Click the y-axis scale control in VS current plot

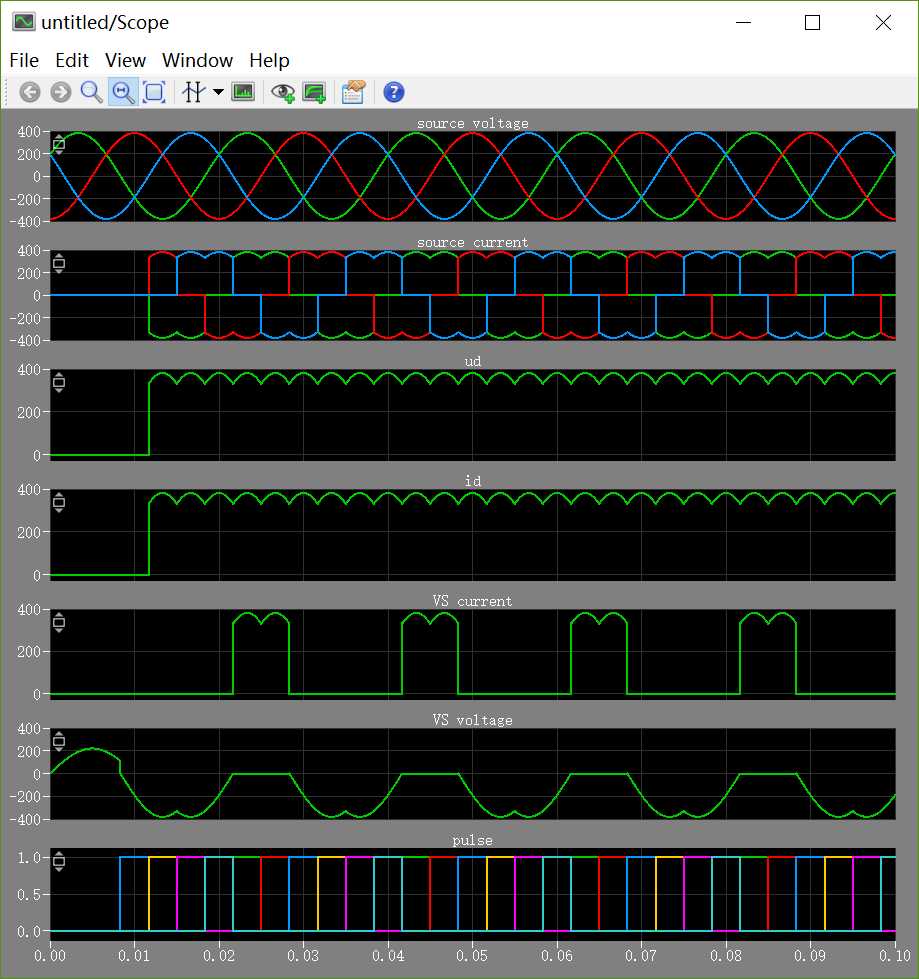point(59,622)
